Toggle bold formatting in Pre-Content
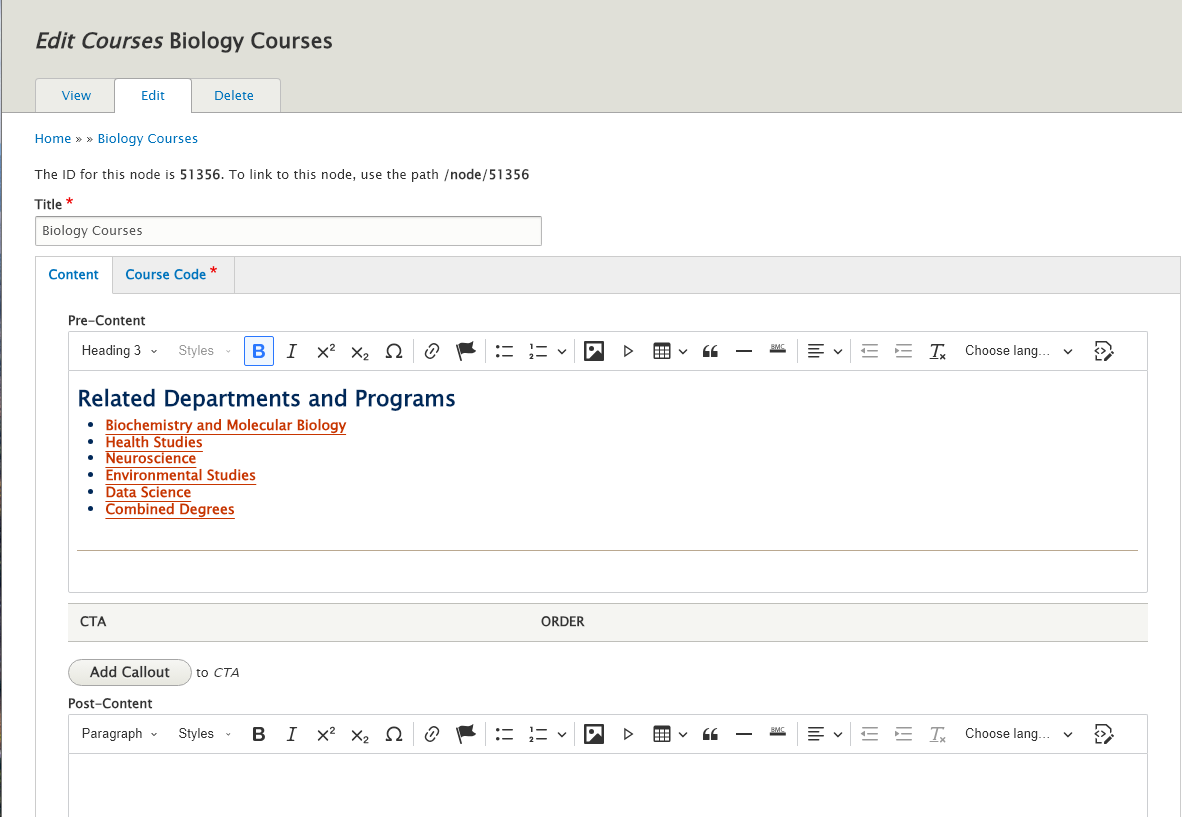The image size is (1182, 817). (258, 350)
